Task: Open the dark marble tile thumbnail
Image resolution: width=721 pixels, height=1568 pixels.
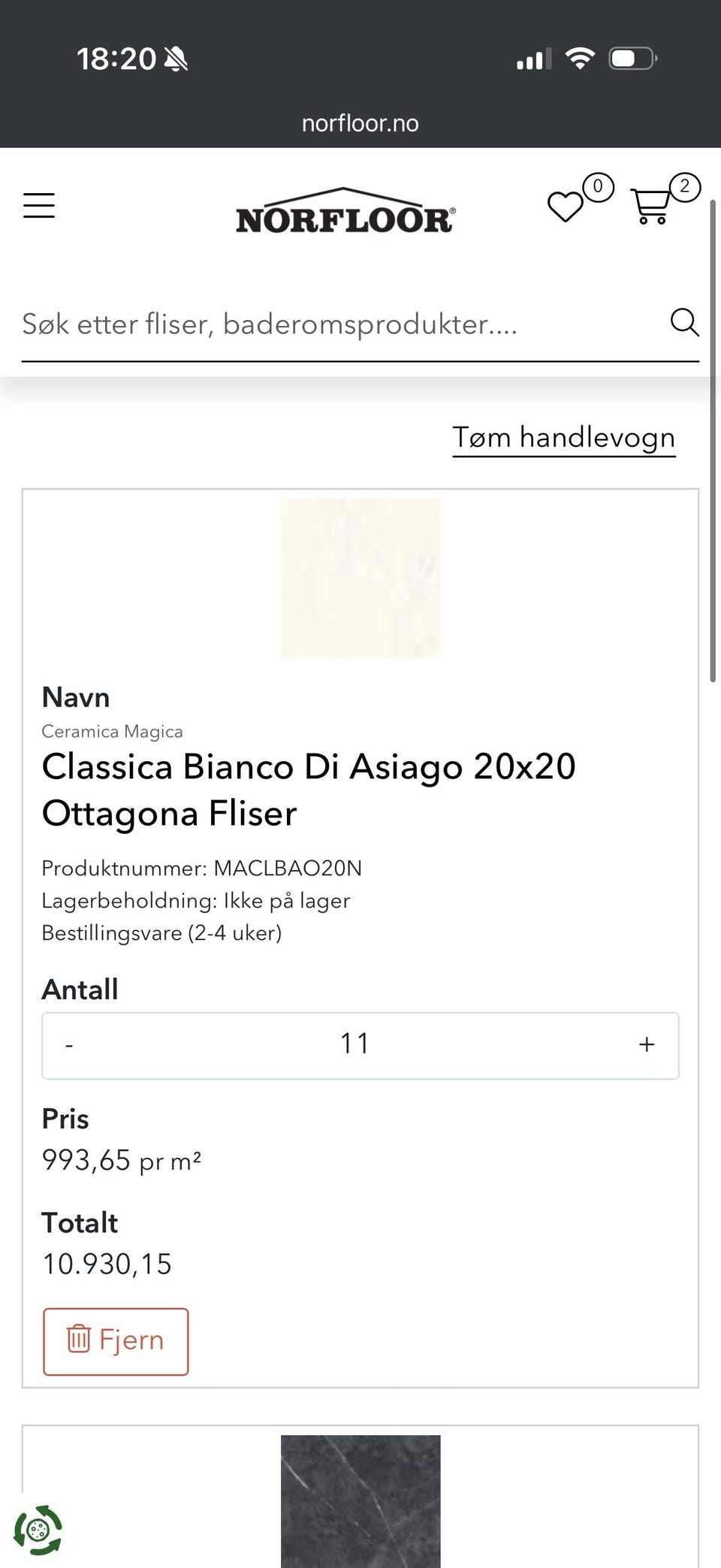Action: 360,1501
